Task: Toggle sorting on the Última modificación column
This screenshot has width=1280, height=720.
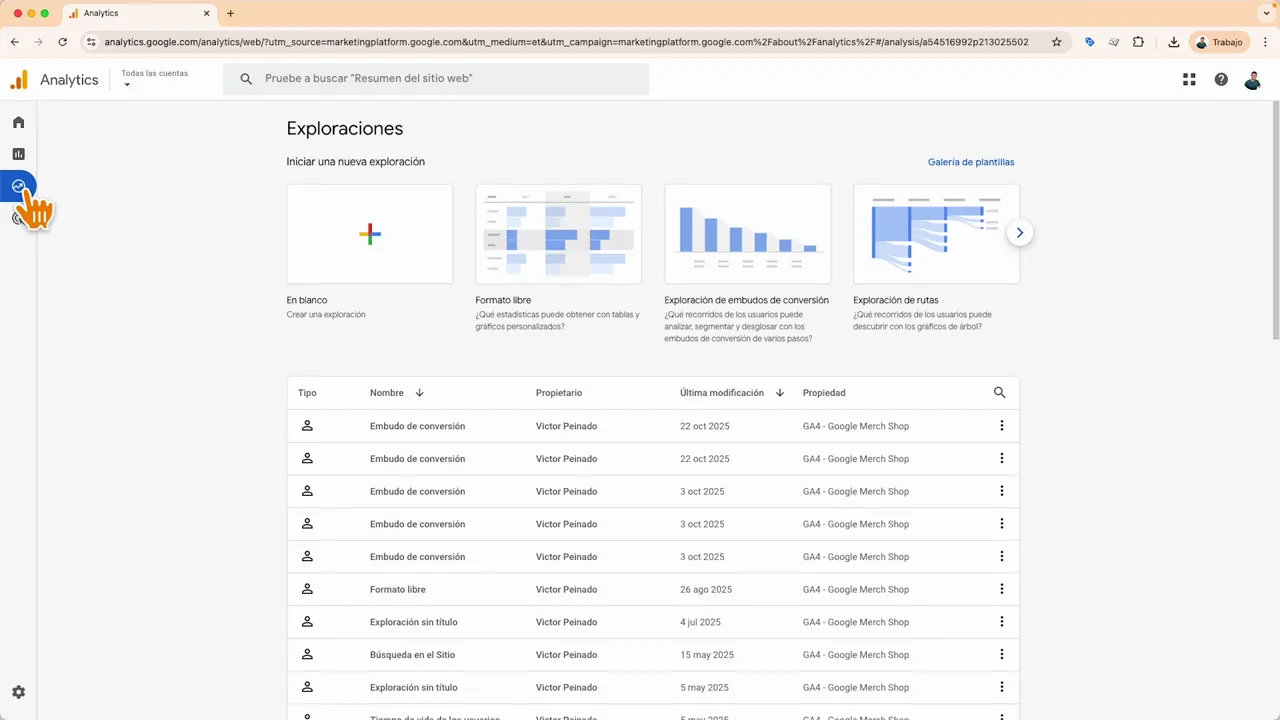Action: point(779,392)
